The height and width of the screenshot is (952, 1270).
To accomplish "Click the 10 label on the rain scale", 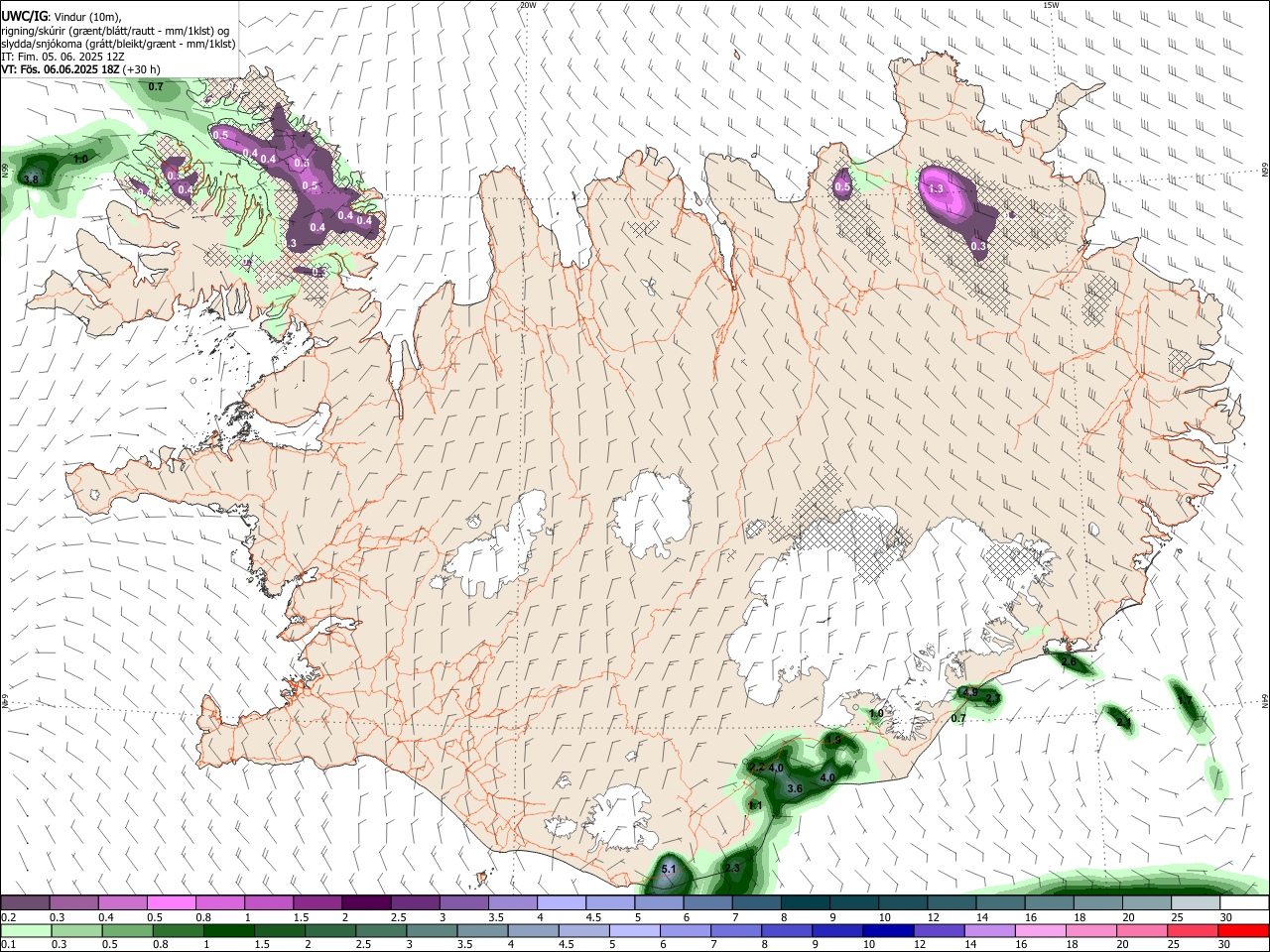I will click(x=869, y=945).
